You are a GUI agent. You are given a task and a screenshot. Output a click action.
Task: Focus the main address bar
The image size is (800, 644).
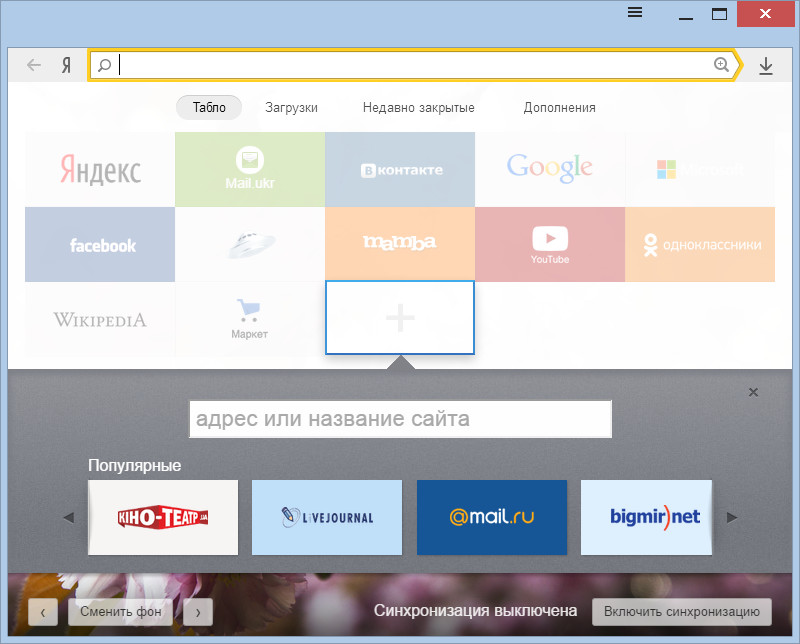click(414, 65)
